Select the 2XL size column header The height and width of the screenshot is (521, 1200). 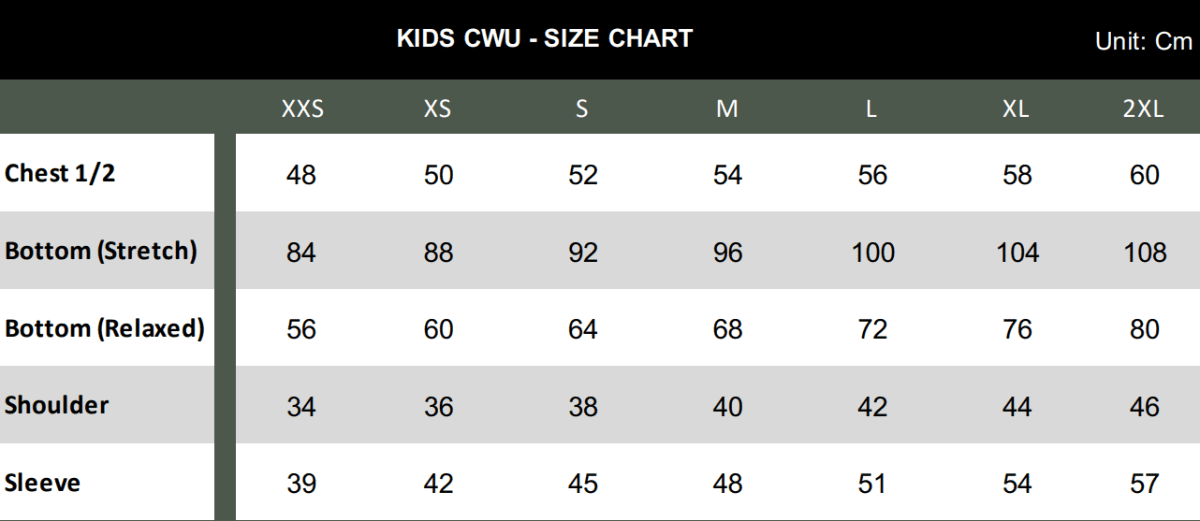pyautogui.click(x=1143, y=110)
